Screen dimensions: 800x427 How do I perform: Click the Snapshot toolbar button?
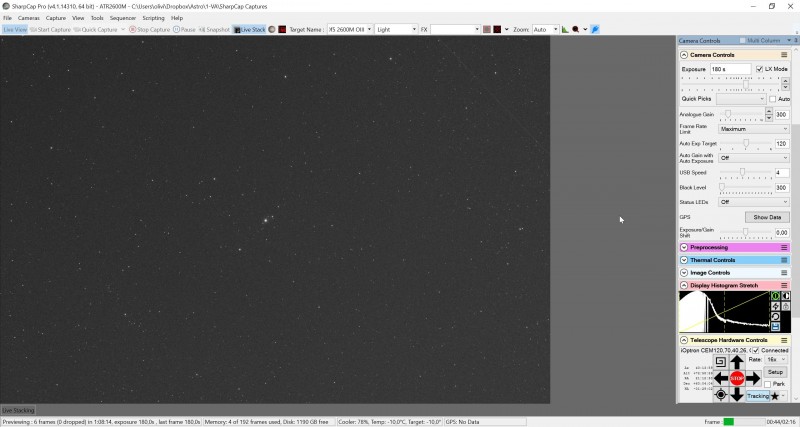[x=214, y=30]
